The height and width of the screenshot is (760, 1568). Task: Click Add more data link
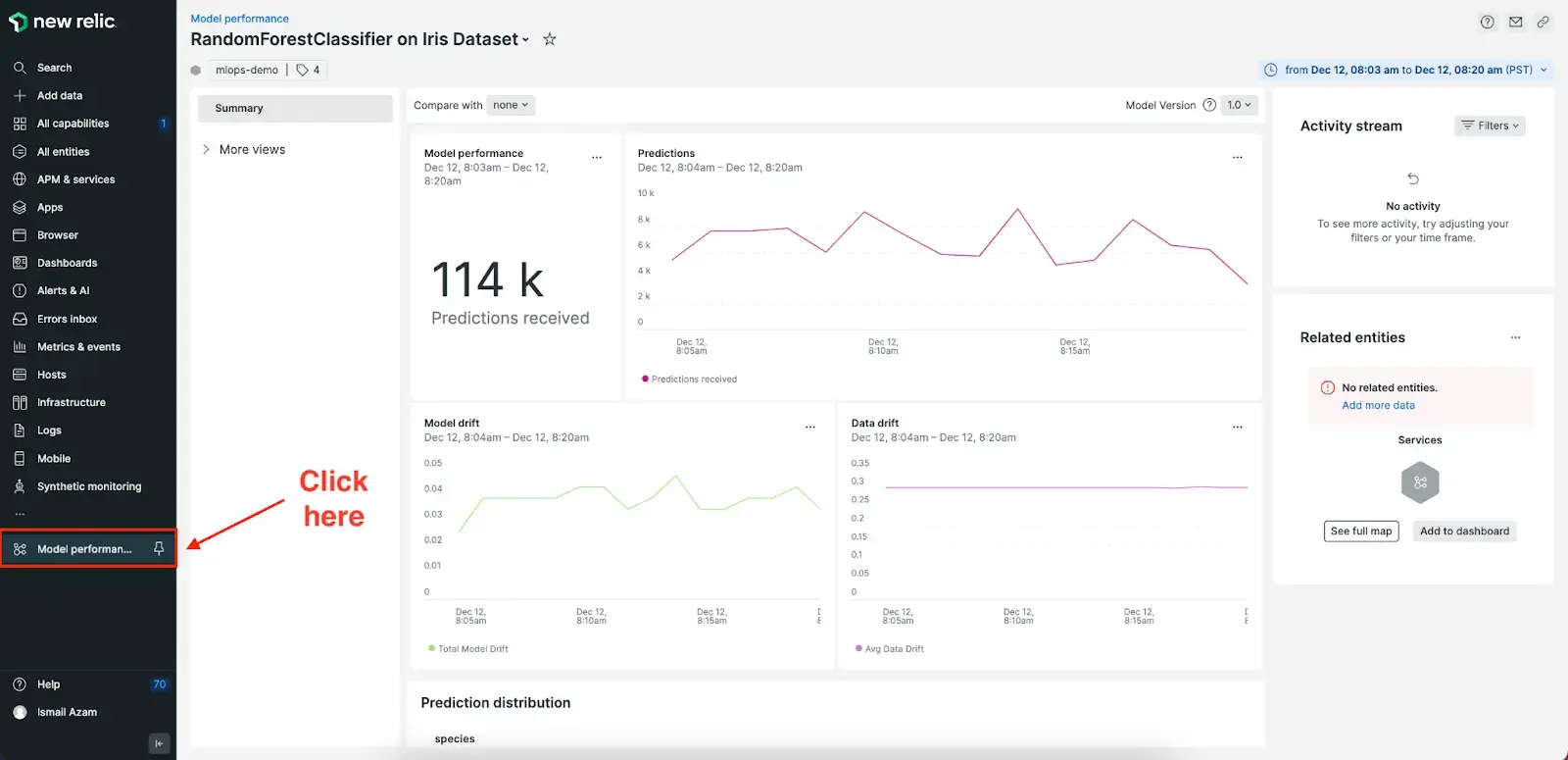pos(1378,405)
